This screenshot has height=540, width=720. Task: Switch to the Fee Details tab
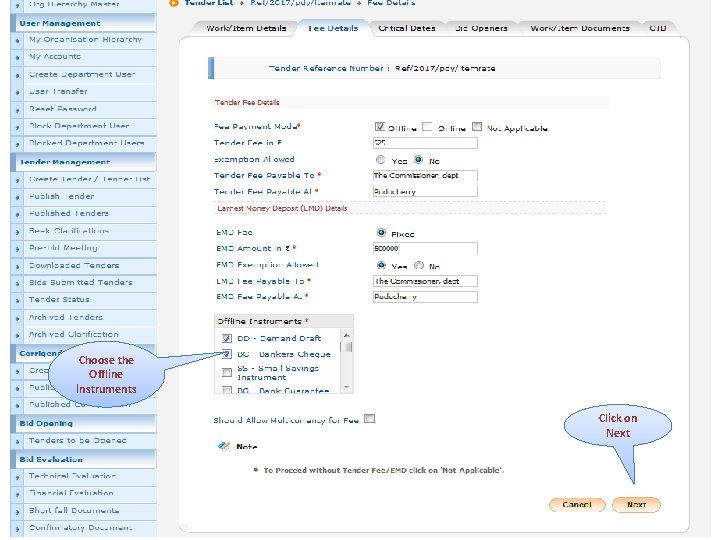pyautogui.click(x=333, y=28)
